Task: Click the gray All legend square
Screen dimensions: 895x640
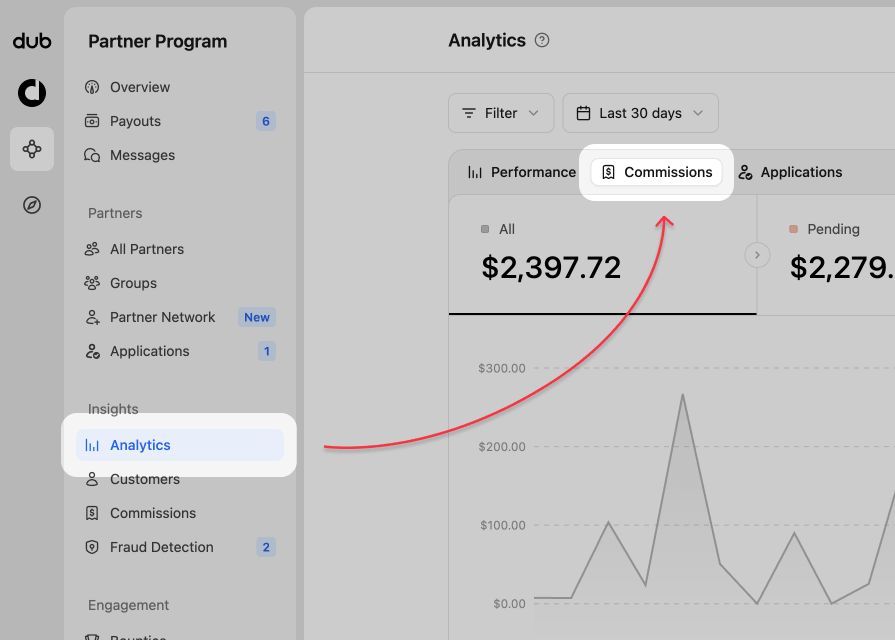Action: tap(485, 229)
